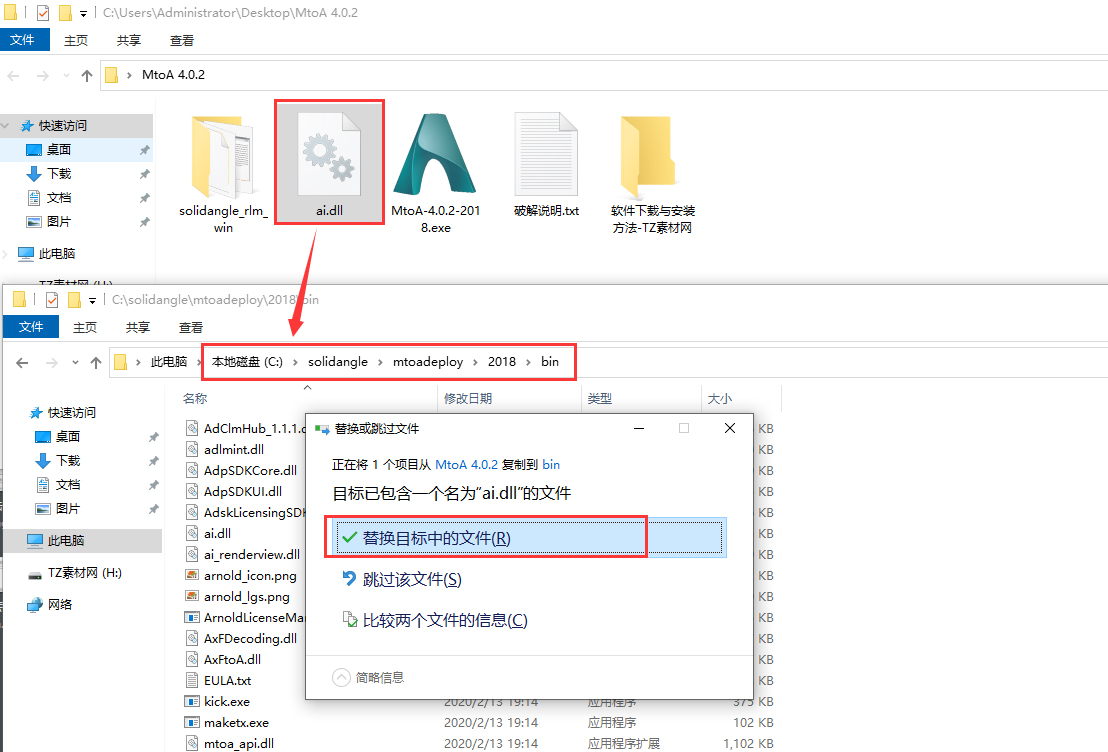This screenshot has height=752, width=1108.
Task: Click Up arrow in bin window
Action: tap(96, 363)
